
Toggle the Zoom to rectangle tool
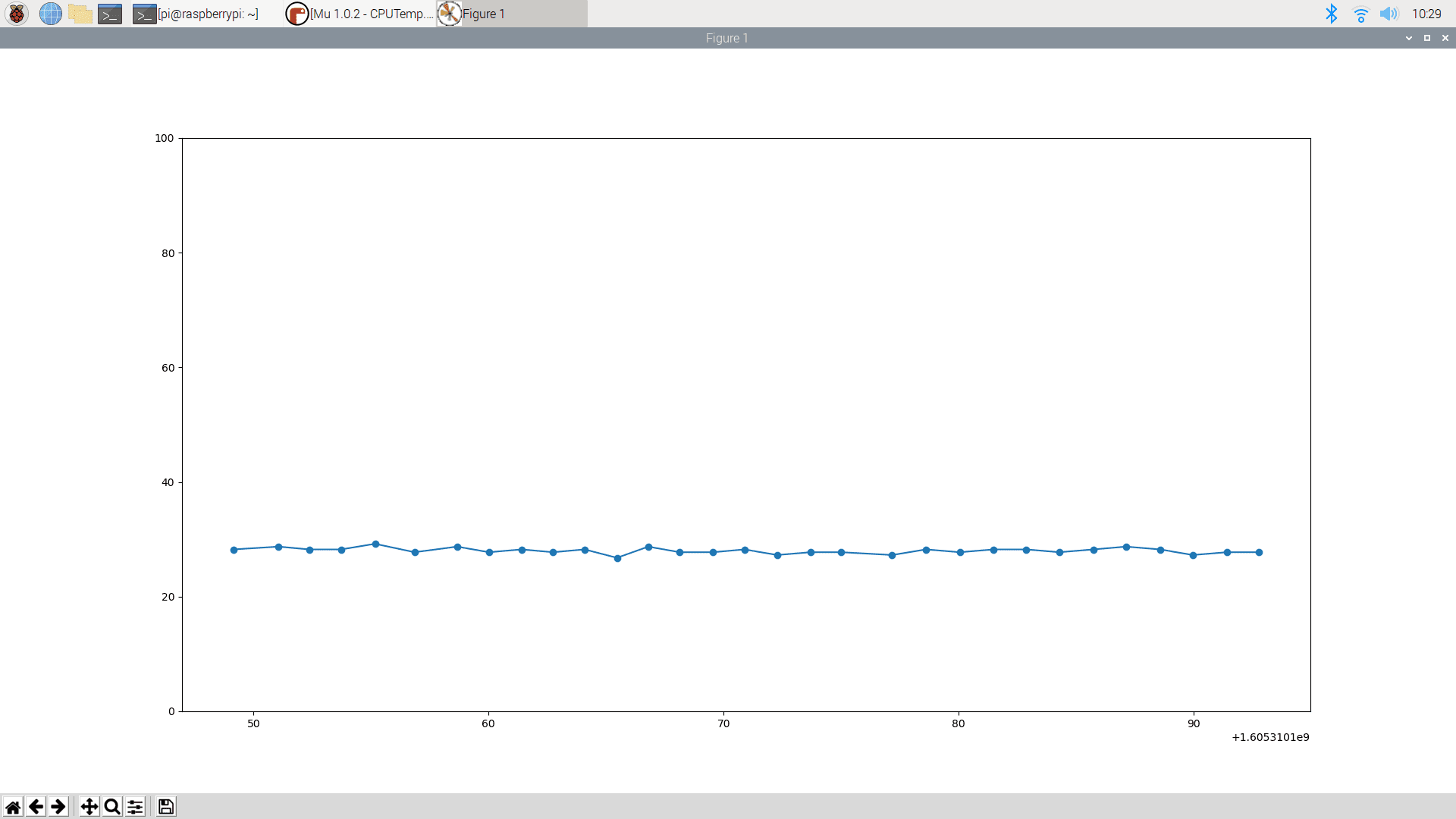[x=112, y=806]
